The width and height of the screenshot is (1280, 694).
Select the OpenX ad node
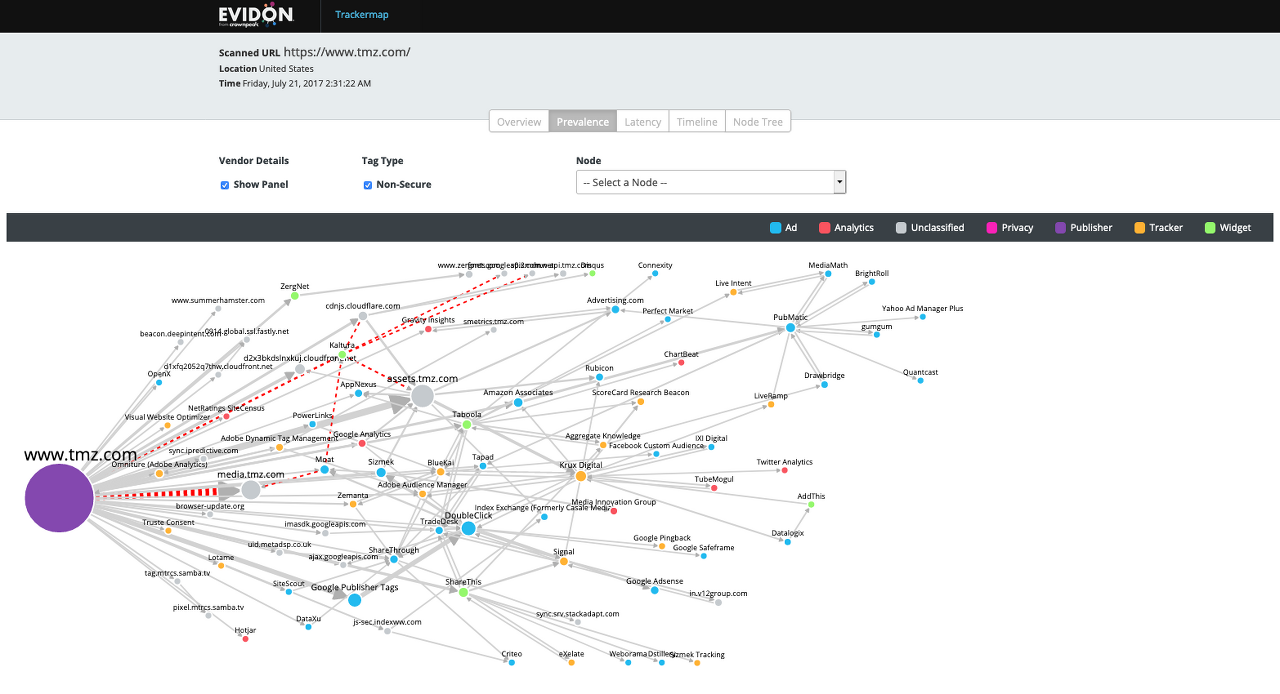click(x=160, y=382)
